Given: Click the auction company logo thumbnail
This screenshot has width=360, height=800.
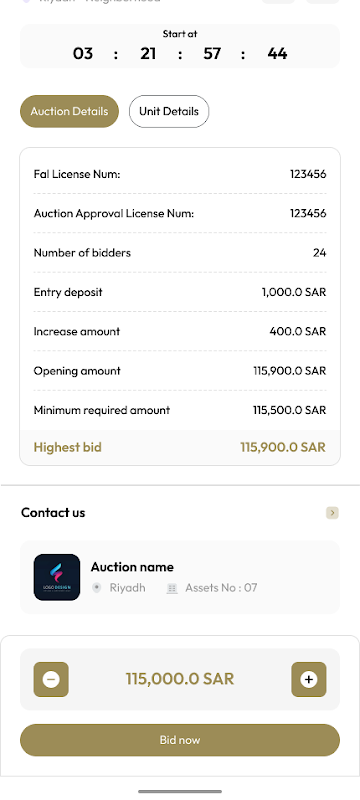Looking at the screenshot, I should 57,577.
